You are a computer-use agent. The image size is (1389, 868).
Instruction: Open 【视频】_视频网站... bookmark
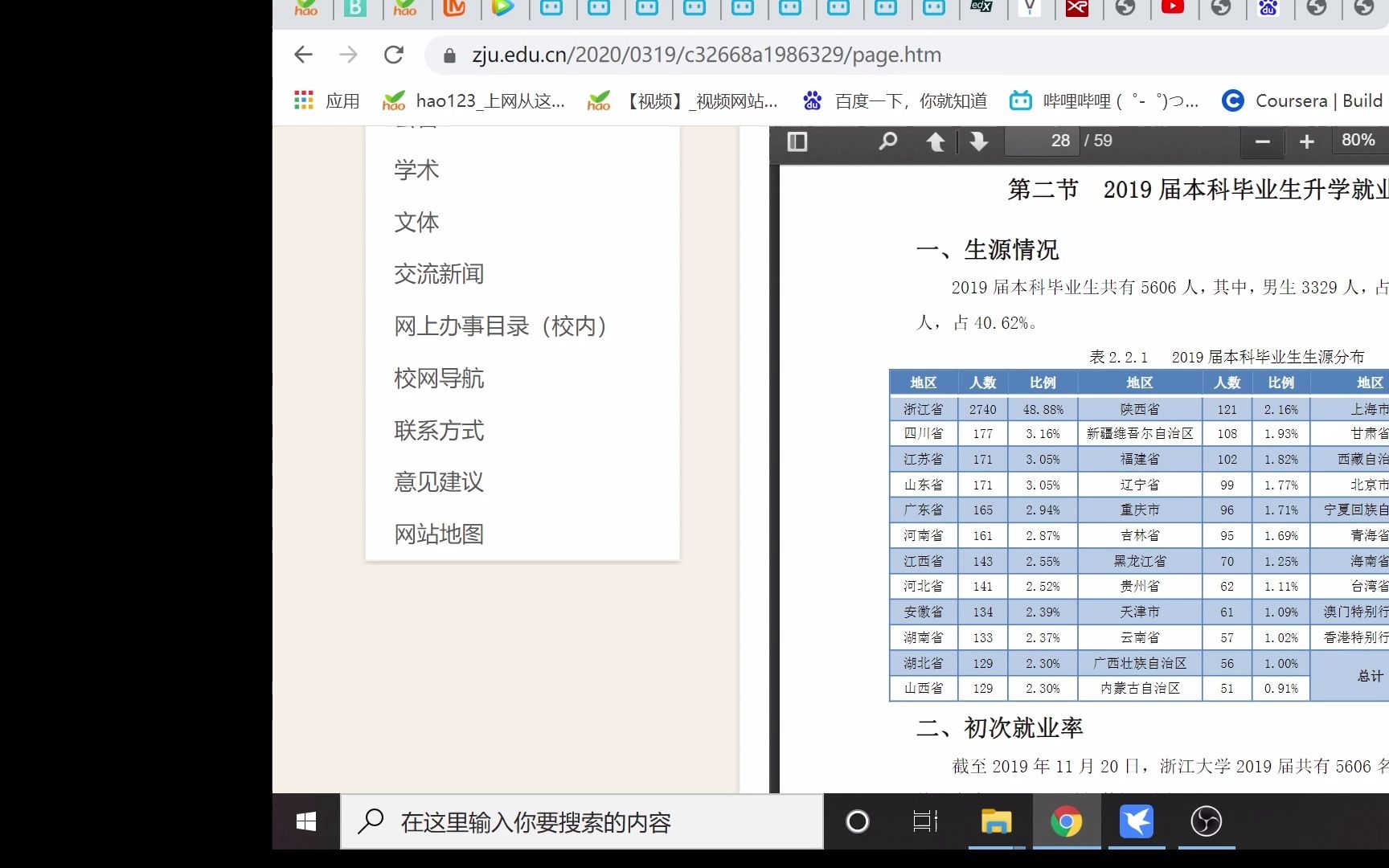click(682, 100)
